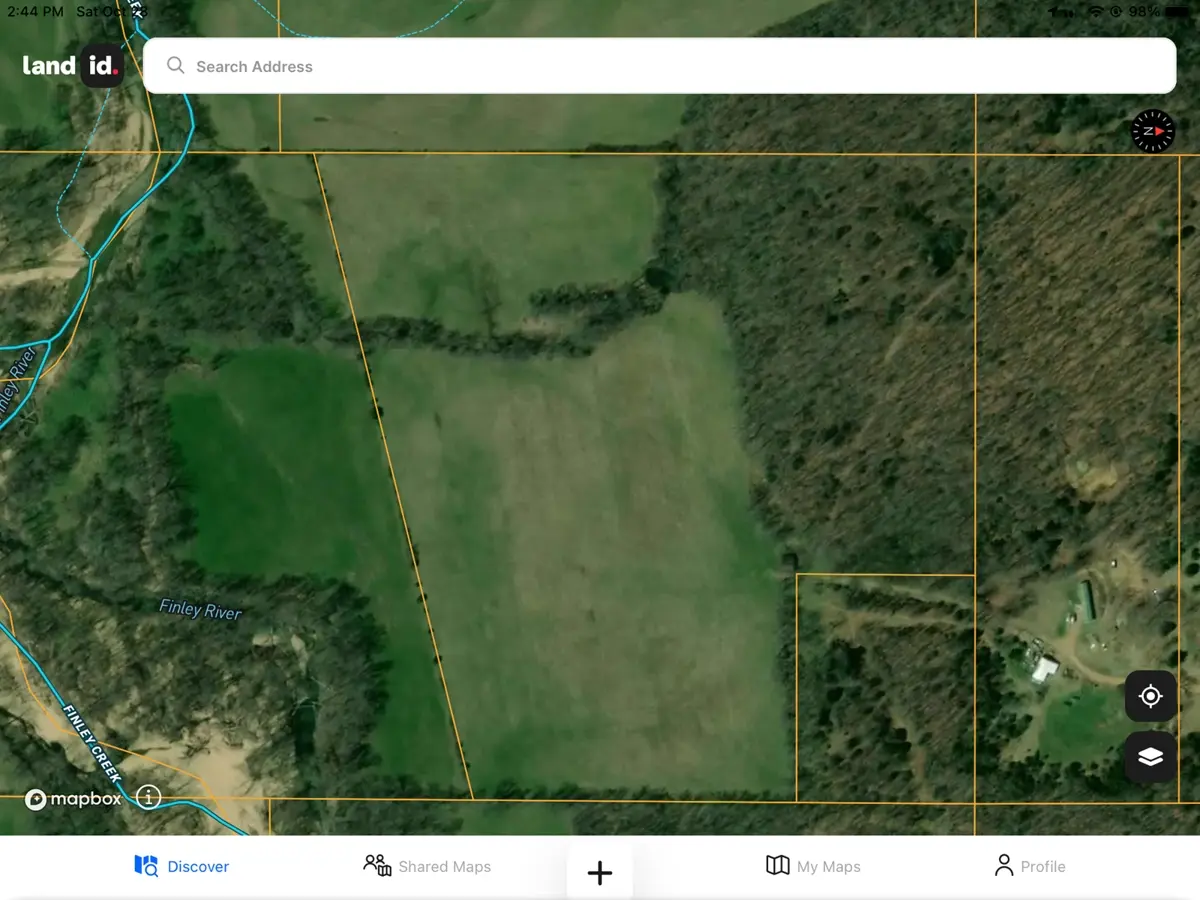Open the Shared Maps tab

(x=428, y=866)
